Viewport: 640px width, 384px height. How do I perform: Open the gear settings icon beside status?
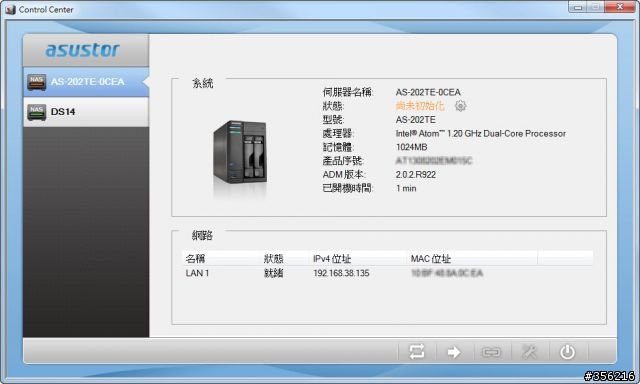[x=460, y=106]
